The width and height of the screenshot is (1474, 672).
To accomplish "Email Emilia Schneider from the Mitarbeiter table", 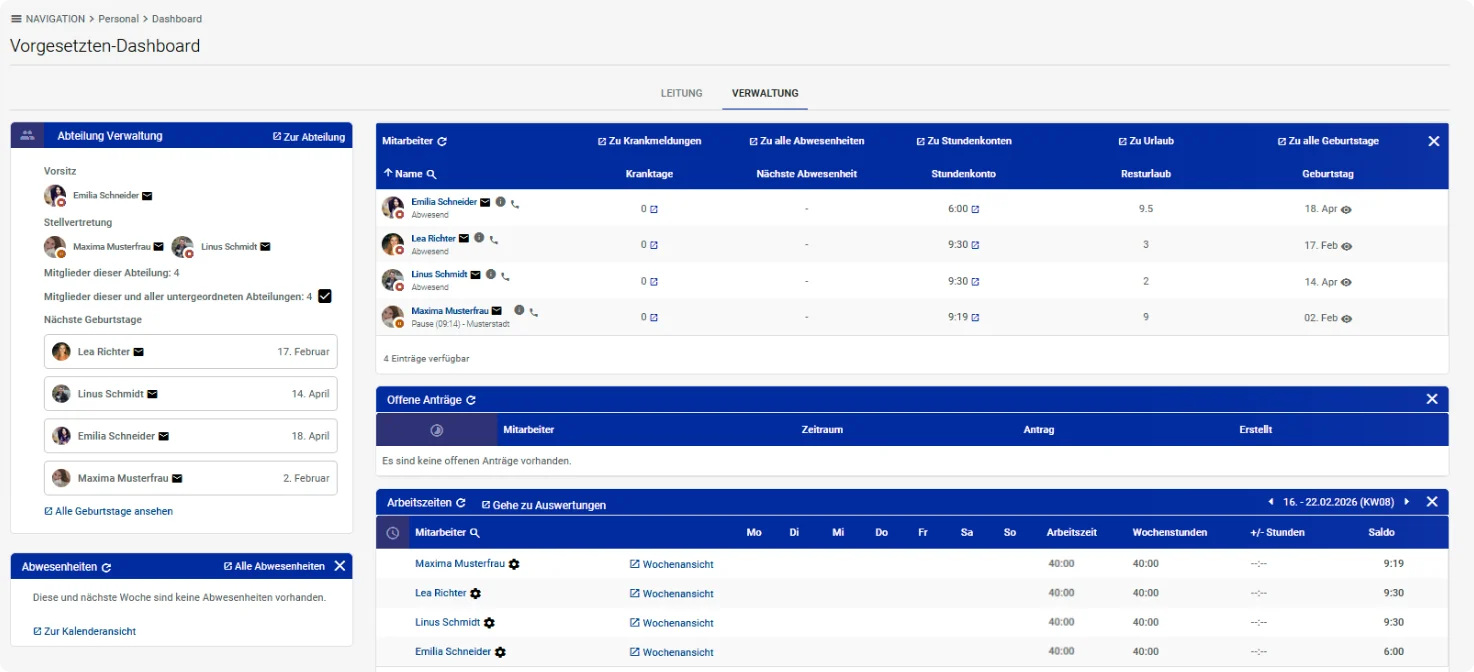I will (485, 202).
